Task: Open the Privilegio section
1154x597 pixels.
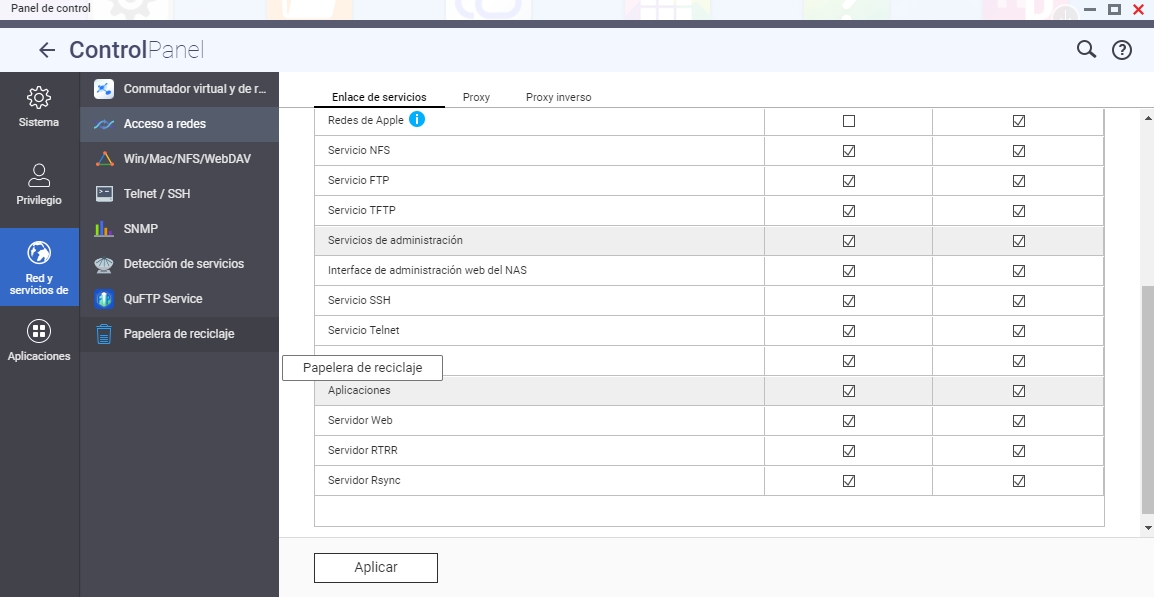Action: (x=39, y=184)
